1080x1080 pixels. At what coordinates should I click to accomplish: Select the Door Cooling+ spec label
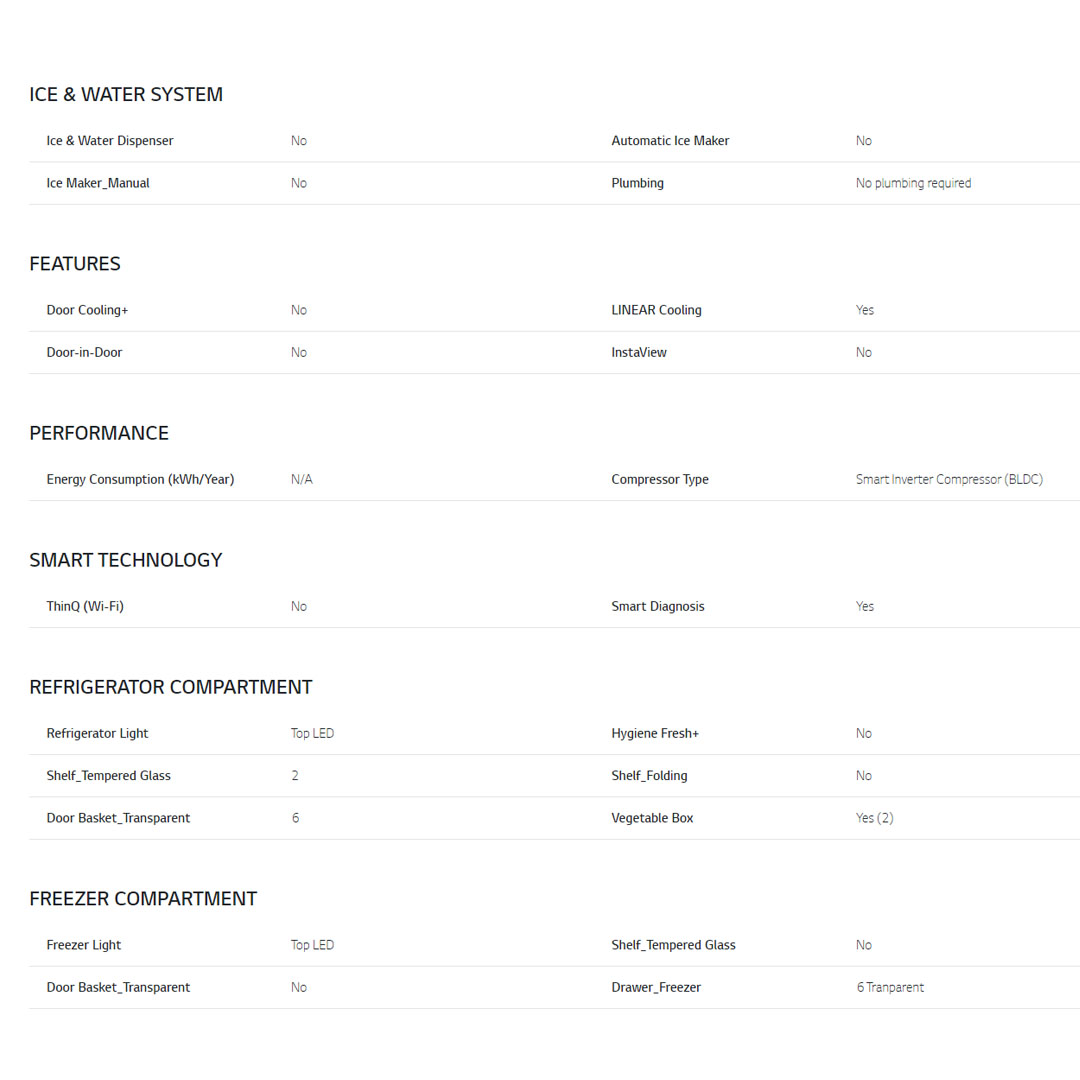87,310
